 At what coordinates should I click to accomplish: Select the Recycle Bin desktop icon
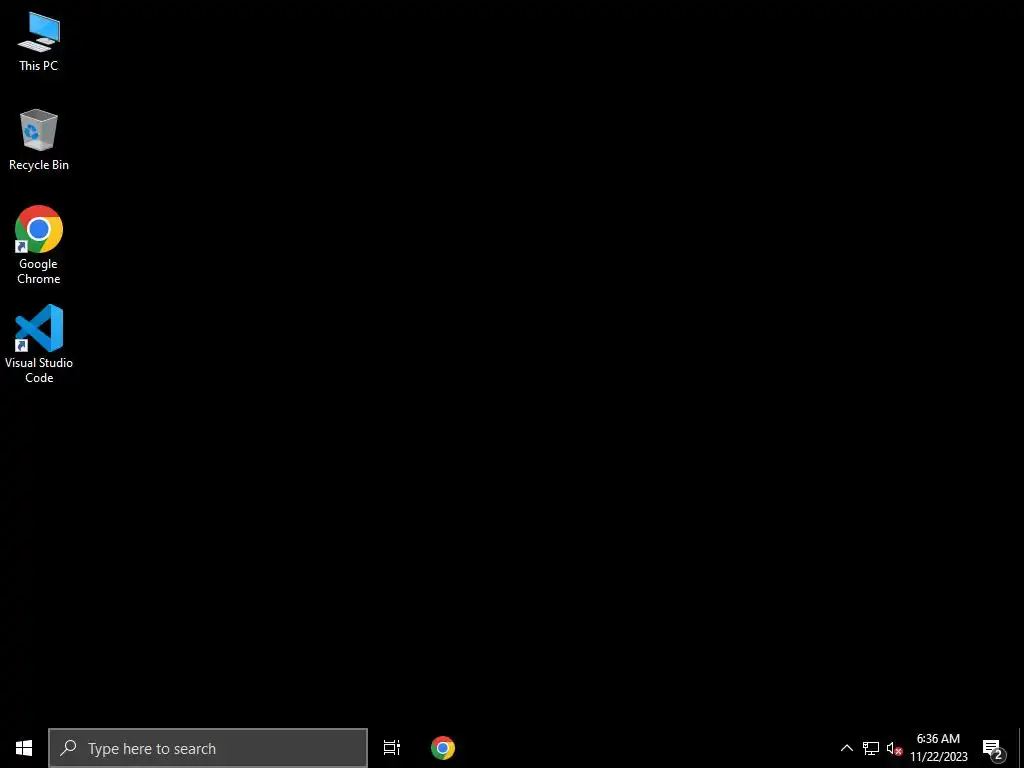(39, 140)
